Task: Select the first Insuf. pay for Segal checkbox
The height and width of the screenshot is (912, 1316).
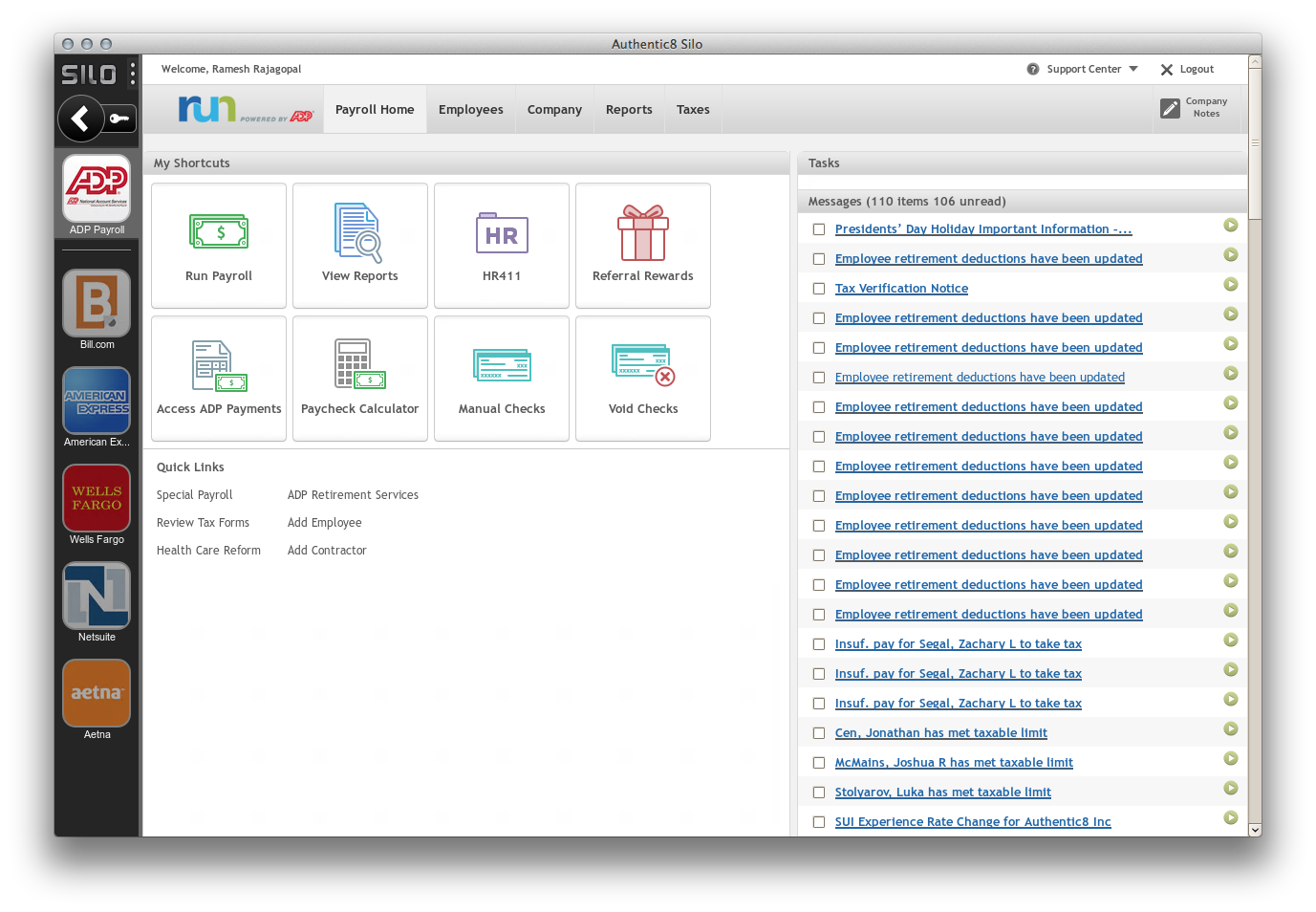Action: coord(819,644)
